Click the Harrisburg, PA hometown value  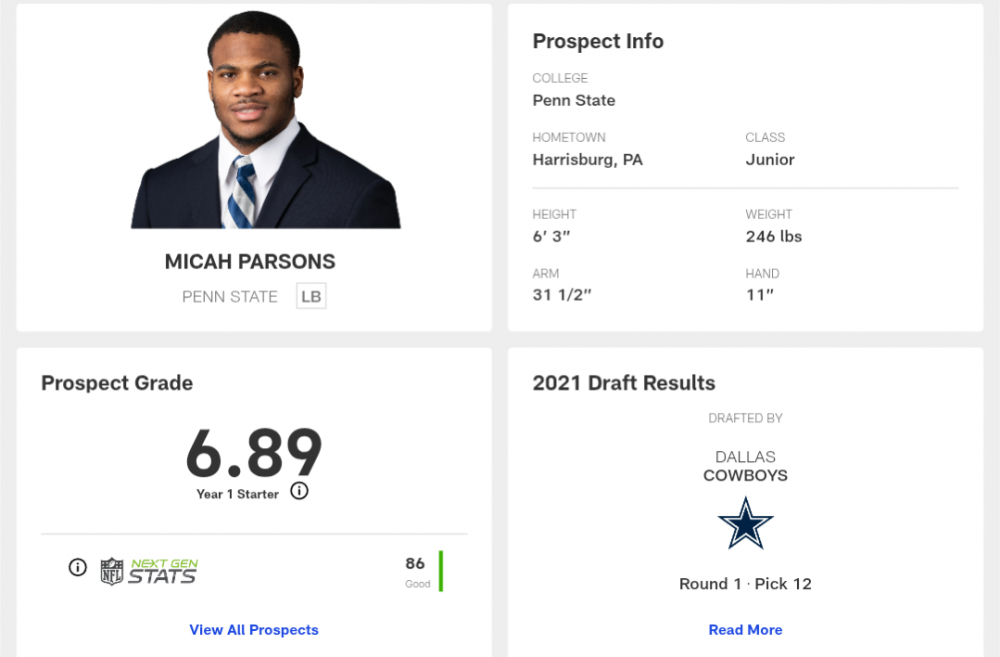click(587, 159)
